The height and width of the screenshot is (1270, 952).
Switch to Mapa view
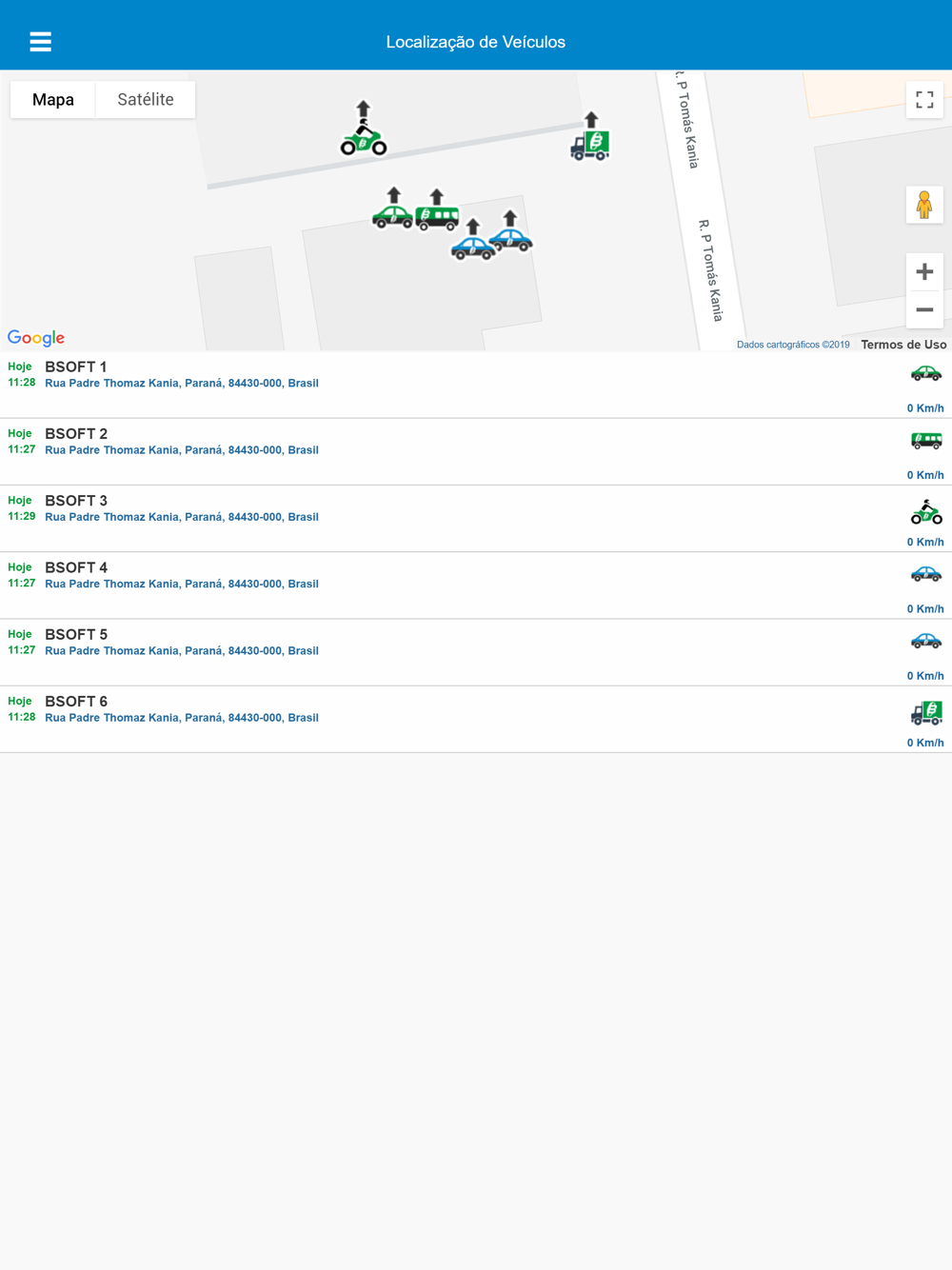tap(53, 99)
